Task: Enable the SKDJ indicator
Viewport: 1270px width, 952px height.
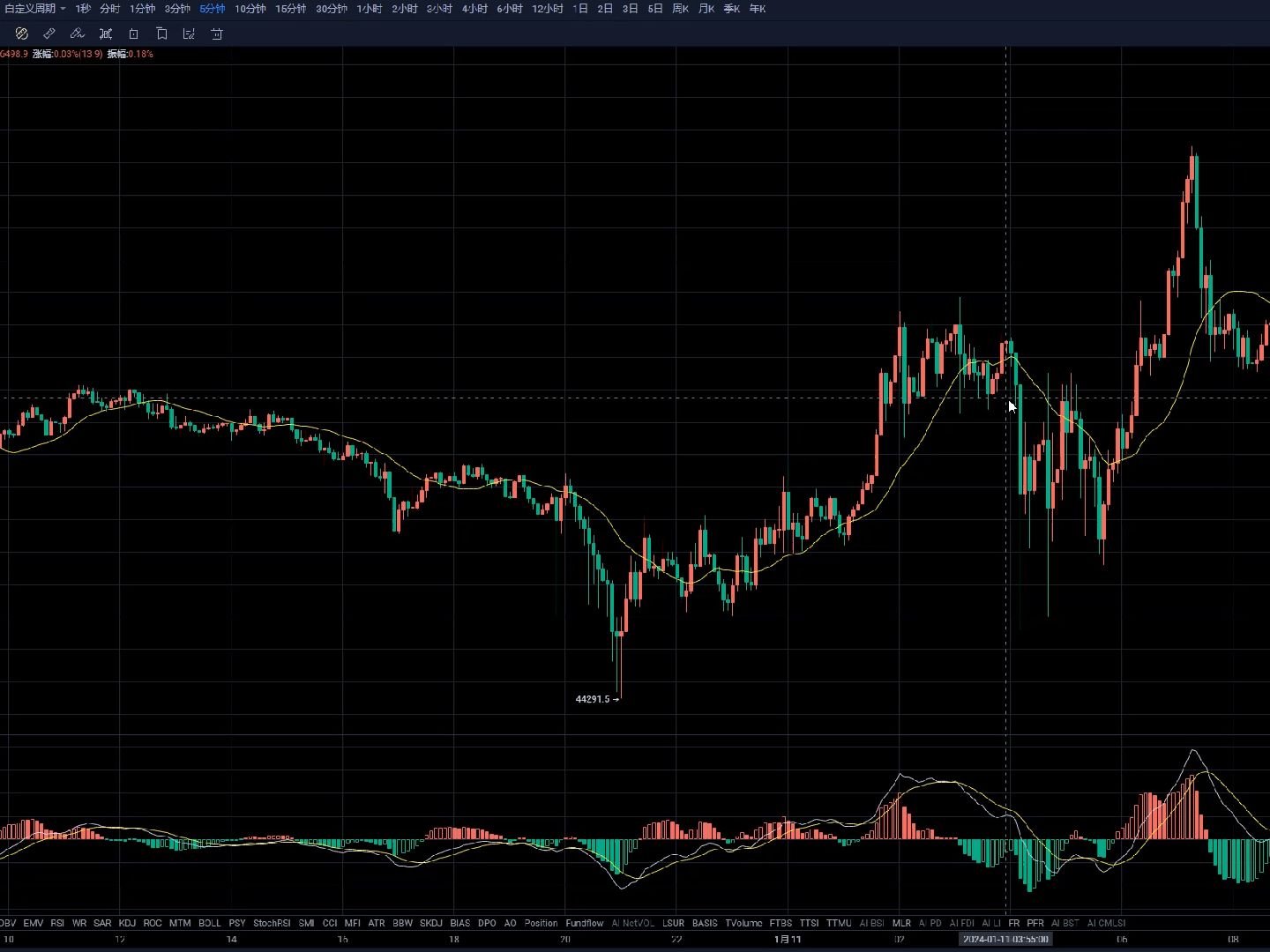Action: [431, 923]
